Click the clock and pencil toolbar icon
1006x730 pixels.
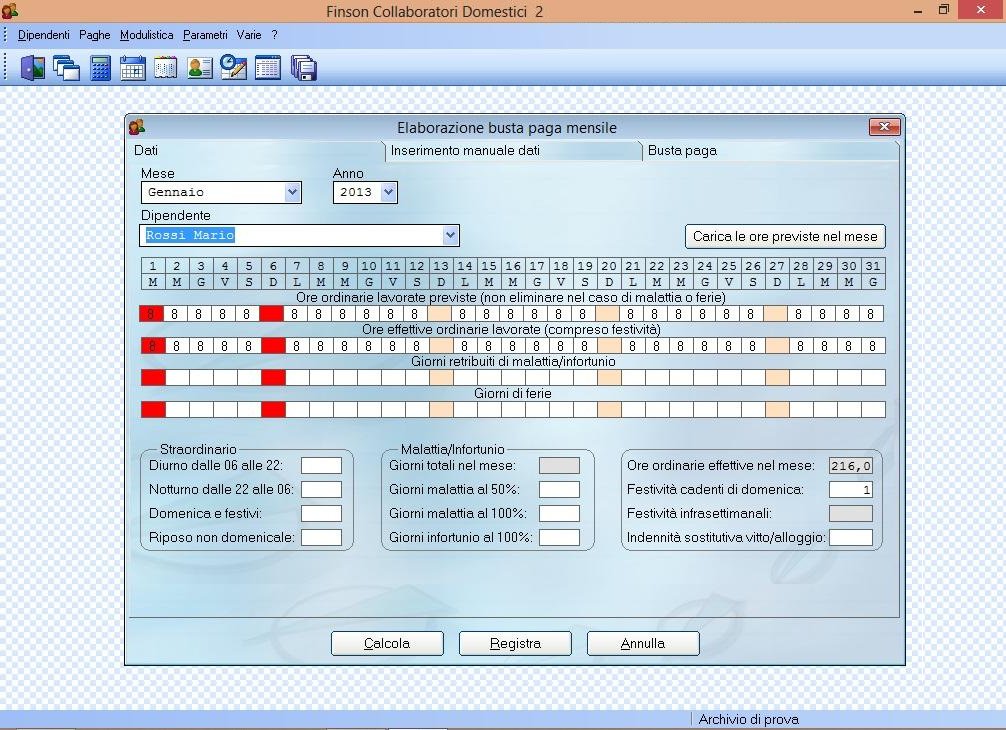[233, 67]
